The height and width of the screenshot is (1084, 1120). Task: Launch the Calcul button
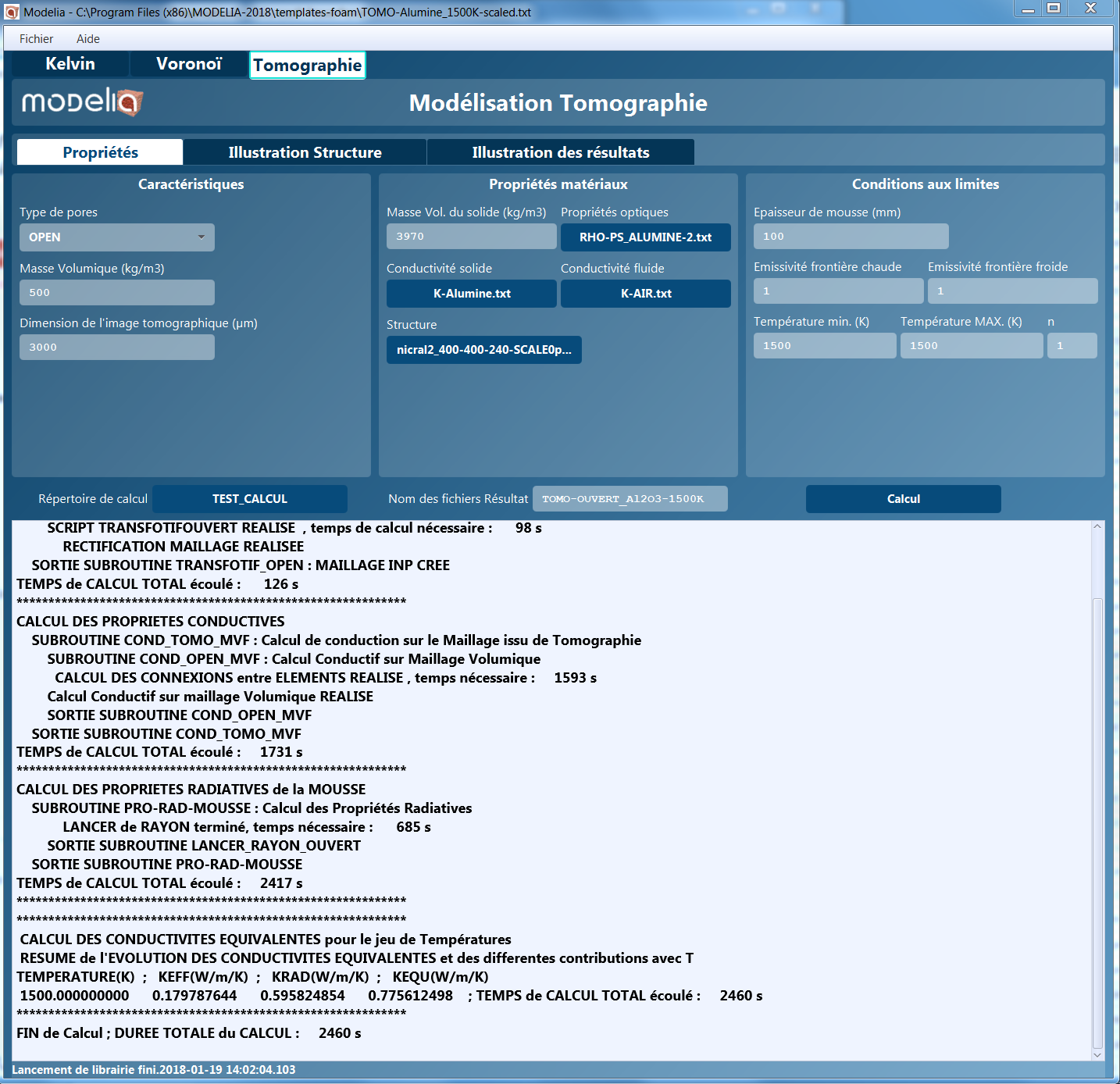pyautogui.click(x=904, y=499)
